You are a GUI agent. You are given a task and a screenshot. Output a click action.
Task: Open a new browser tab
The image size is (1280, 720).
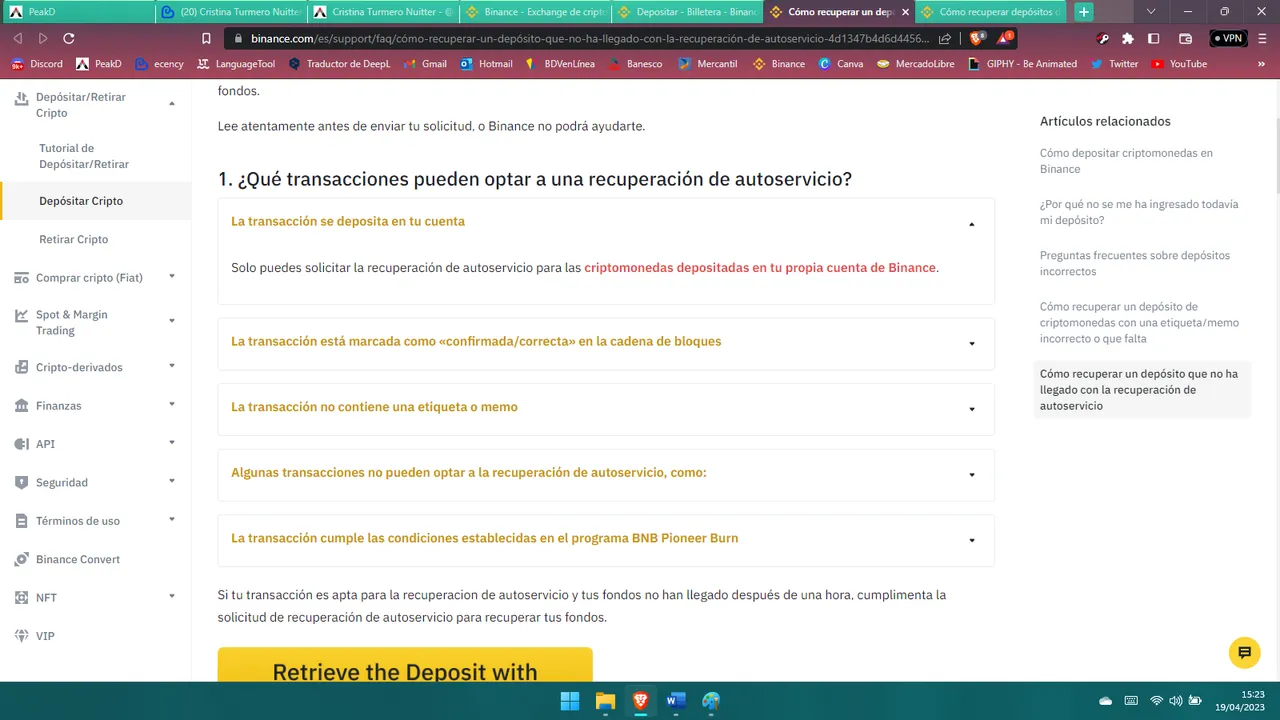[1083, 12]
